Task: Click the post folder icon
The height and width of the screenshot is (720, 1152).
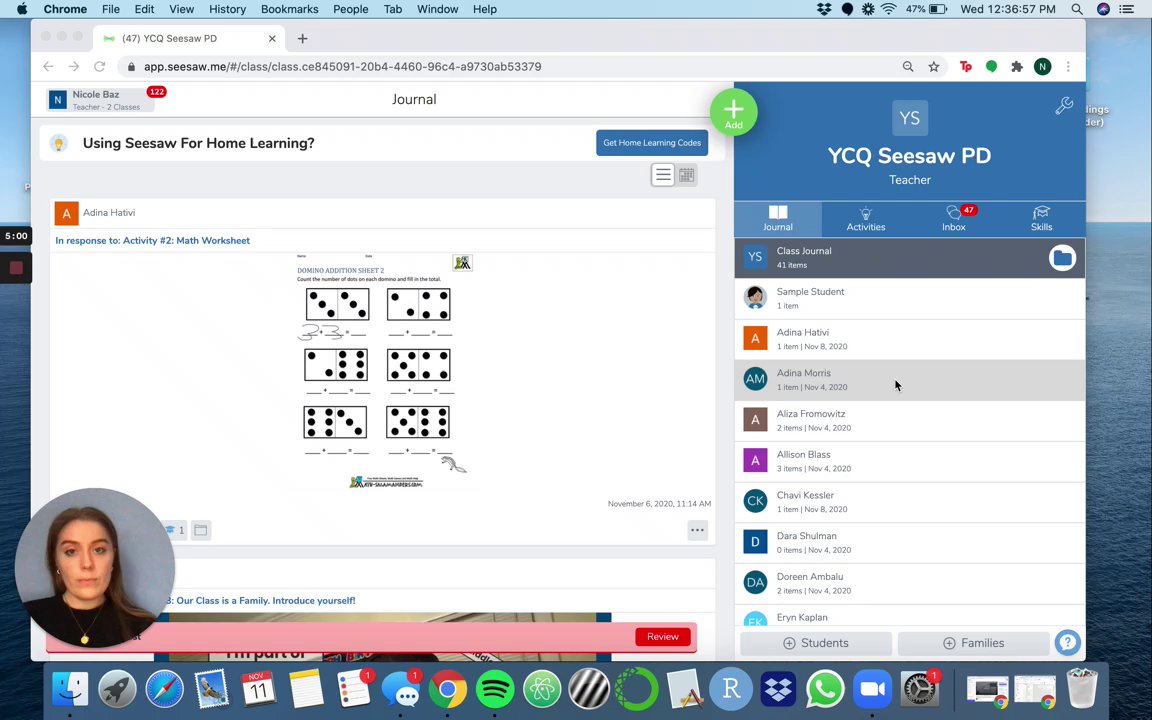Action: (x=201, y=530)
